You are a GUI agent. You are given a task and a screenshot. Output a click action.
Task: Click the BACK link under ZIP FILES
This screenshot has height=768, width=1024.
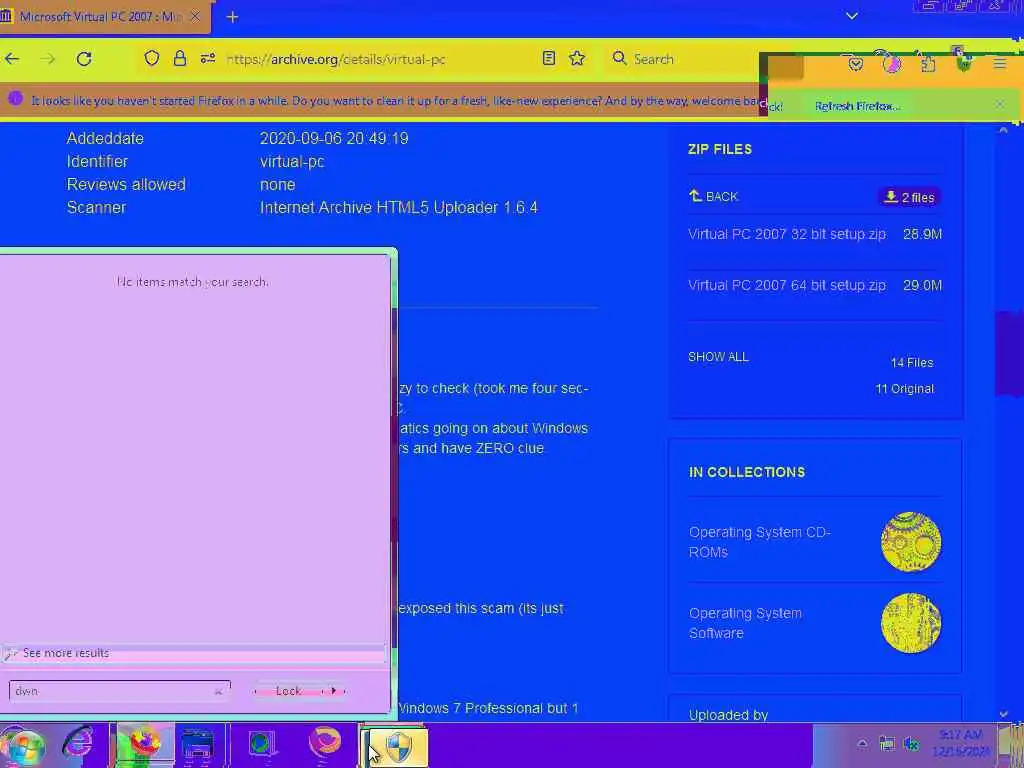713,196
